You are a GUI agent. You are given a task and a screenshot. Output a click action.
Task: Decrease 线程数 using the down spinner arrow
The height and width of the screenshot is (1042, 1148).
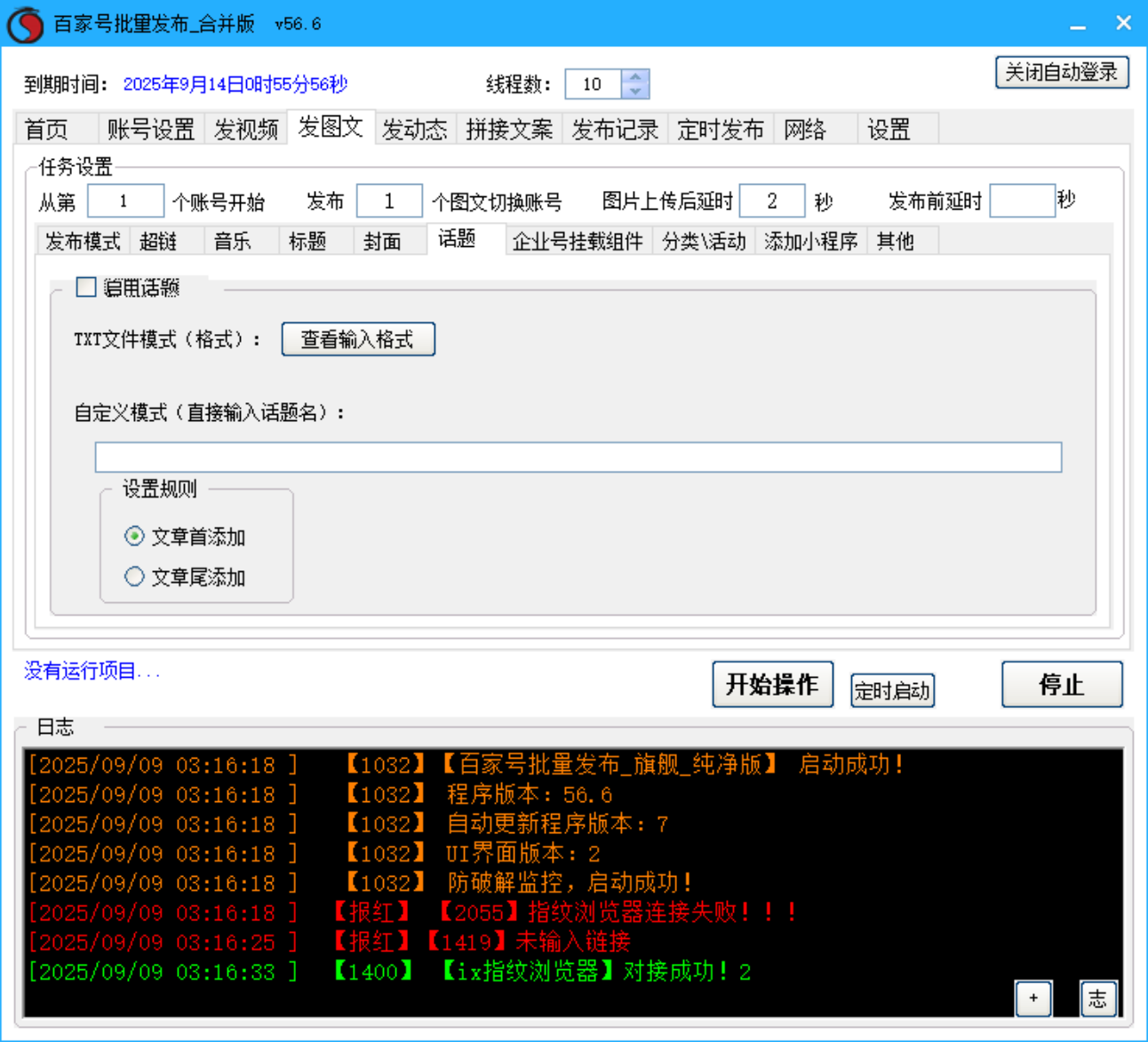pyautogui.click(x=635, y=91)
